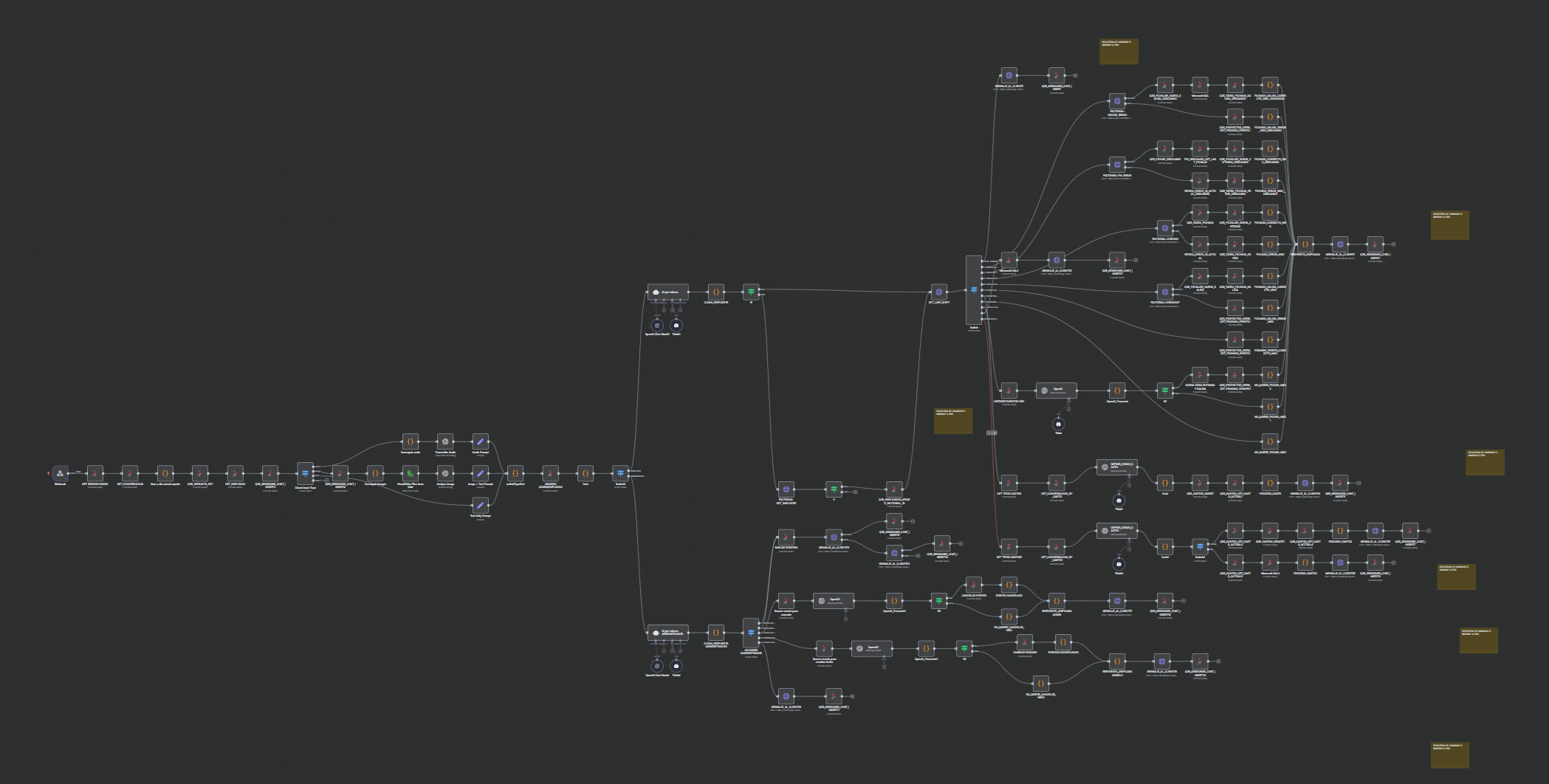This screenshot has width=1549, height=784.
Task: Select the OBTENER EVENTOS HOY node
Action: 1009,390
